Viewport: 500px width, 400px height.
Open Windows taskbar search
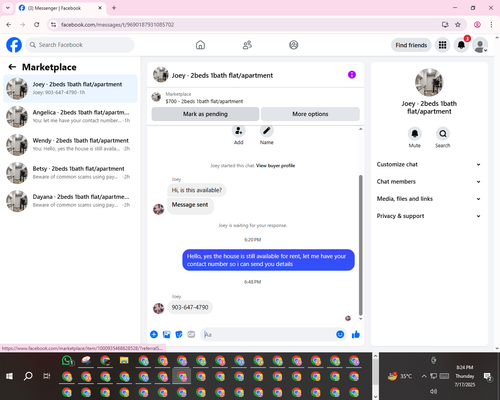coord(28,376)
